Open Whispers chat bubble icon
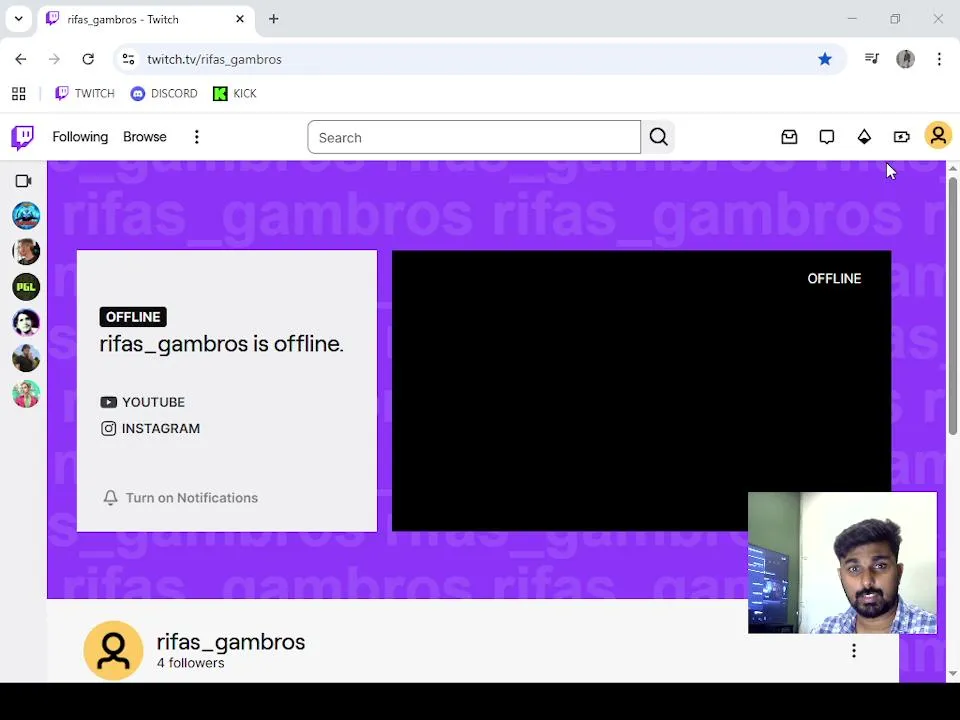960x720 pixels. [x=827, y=137]
